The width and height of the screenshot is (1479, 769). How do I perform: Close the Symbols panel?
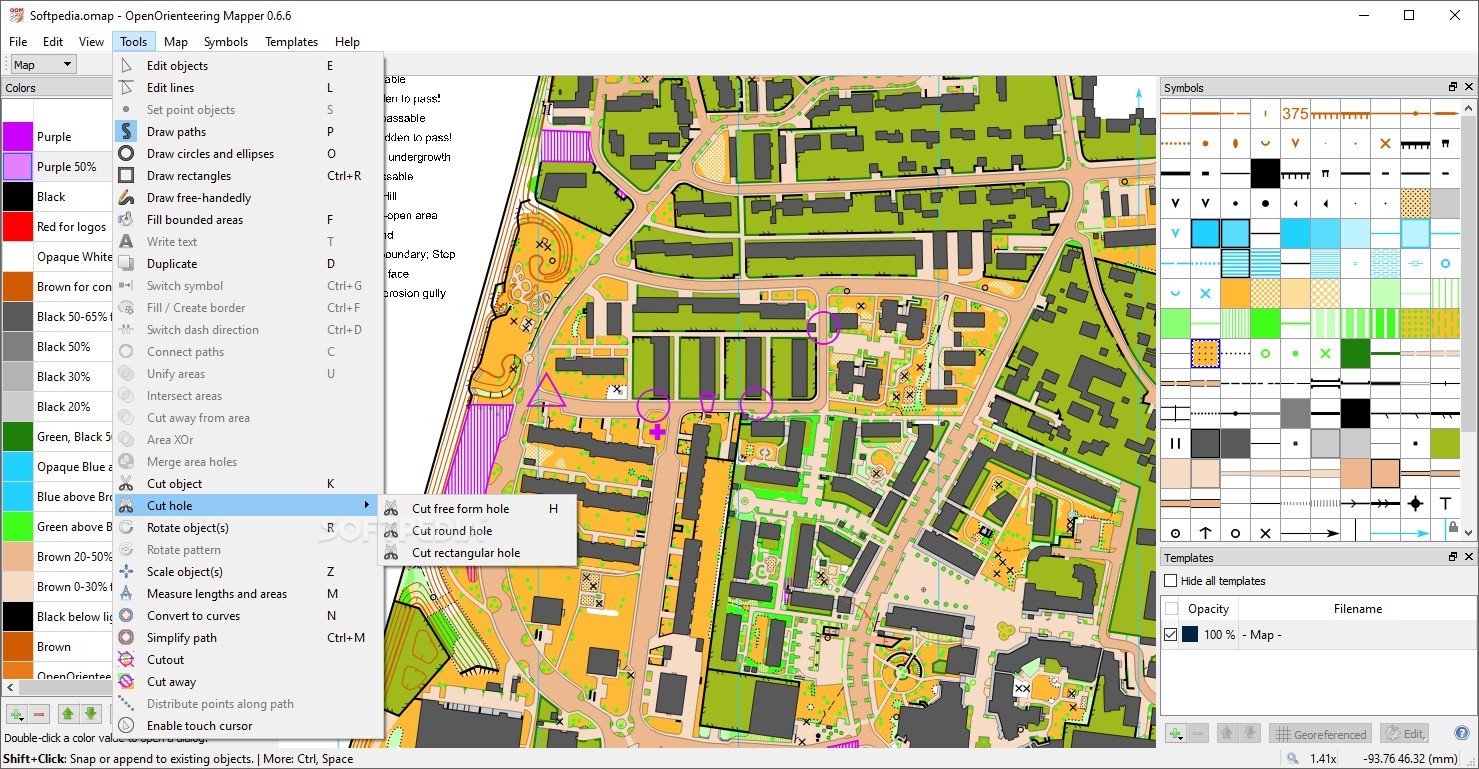click(1469, 87)
